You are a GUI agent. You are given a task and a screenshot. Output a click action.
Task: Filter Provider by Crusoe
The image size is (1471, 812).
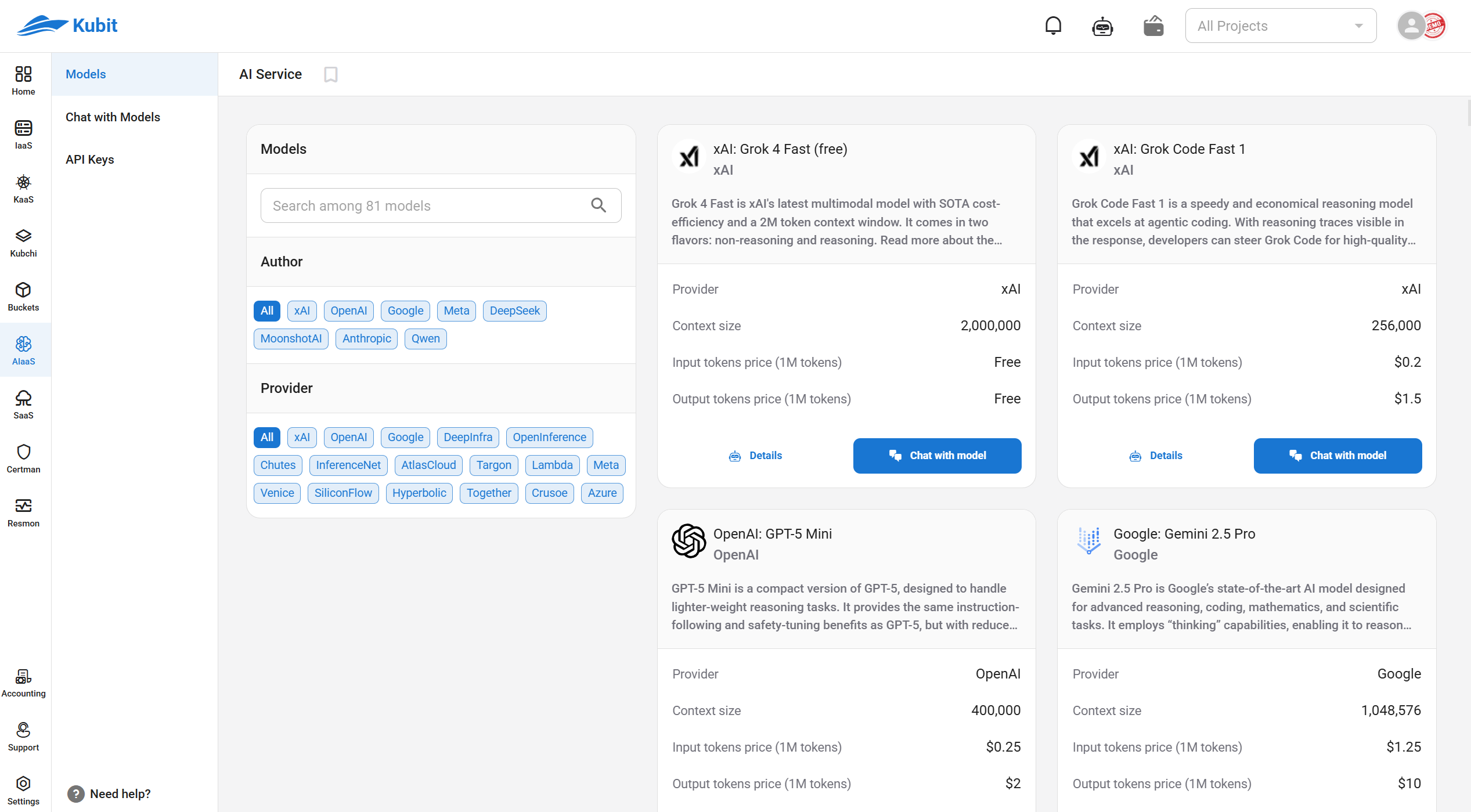point(549,493)
